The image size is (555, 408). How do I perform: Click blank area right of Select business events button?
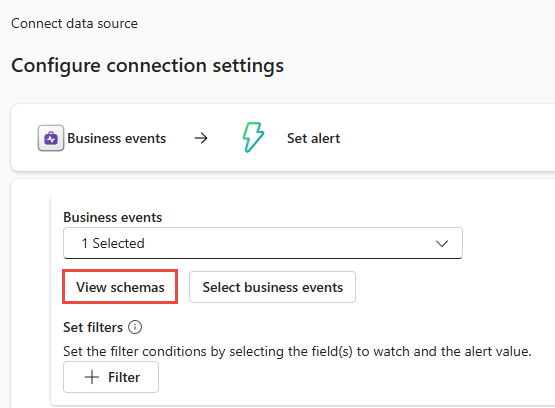pyautogui.click(x=453, y=287)
